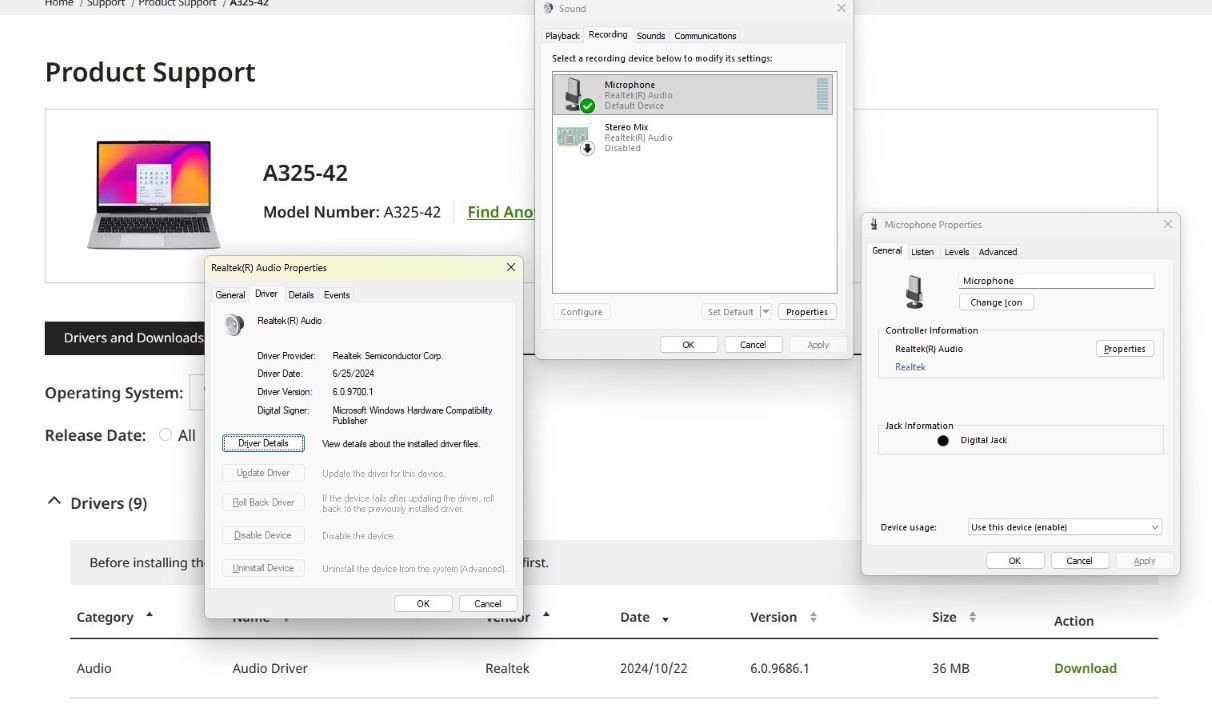Click the 2024/10/22 date cell
1212x705 pixels.
pos(654,668)
